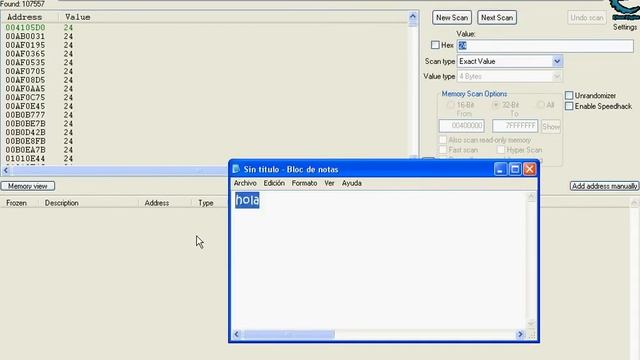This screenshot has width=640, height=360.
Task: Open Memory view
Action: 28,186
